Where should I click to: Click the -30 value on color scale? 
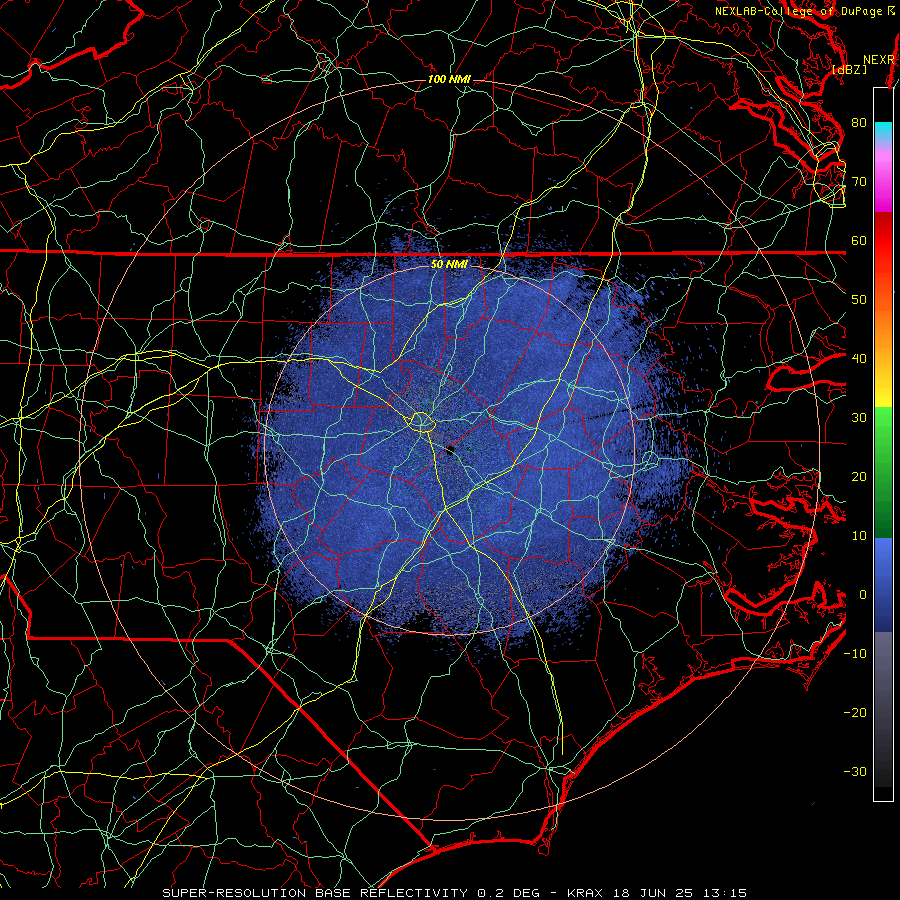pyautogui.click(x=855, y=772)
